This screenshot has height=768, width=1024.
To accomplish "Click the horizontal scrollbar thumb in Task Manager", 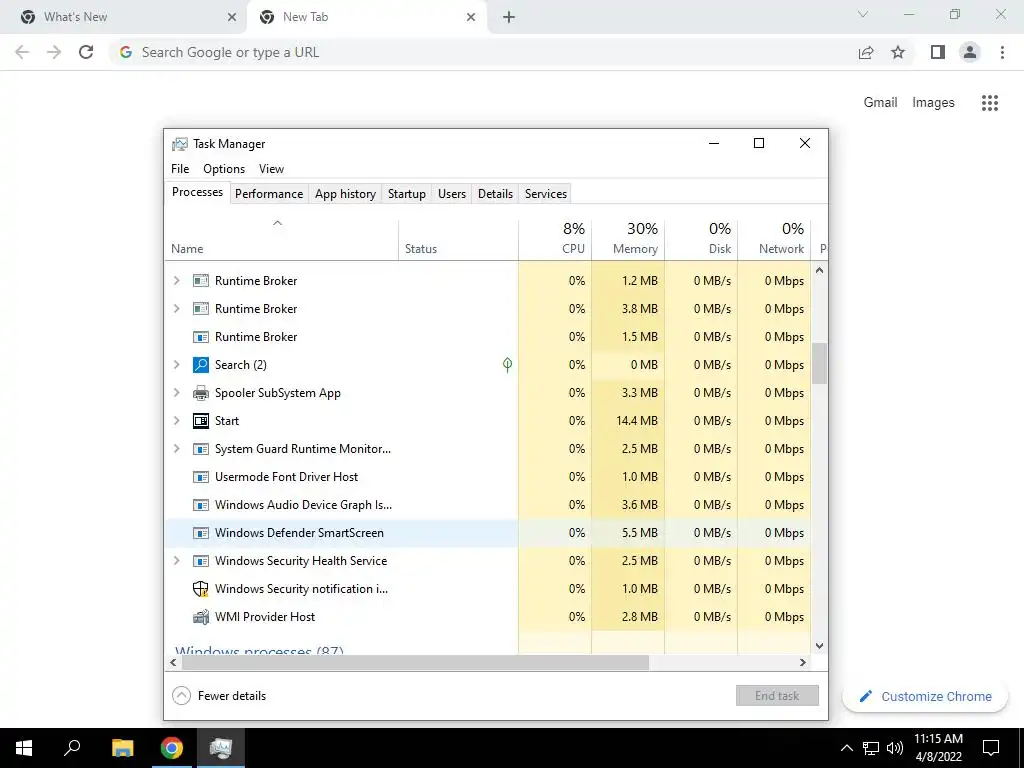I will click(415, 662).
